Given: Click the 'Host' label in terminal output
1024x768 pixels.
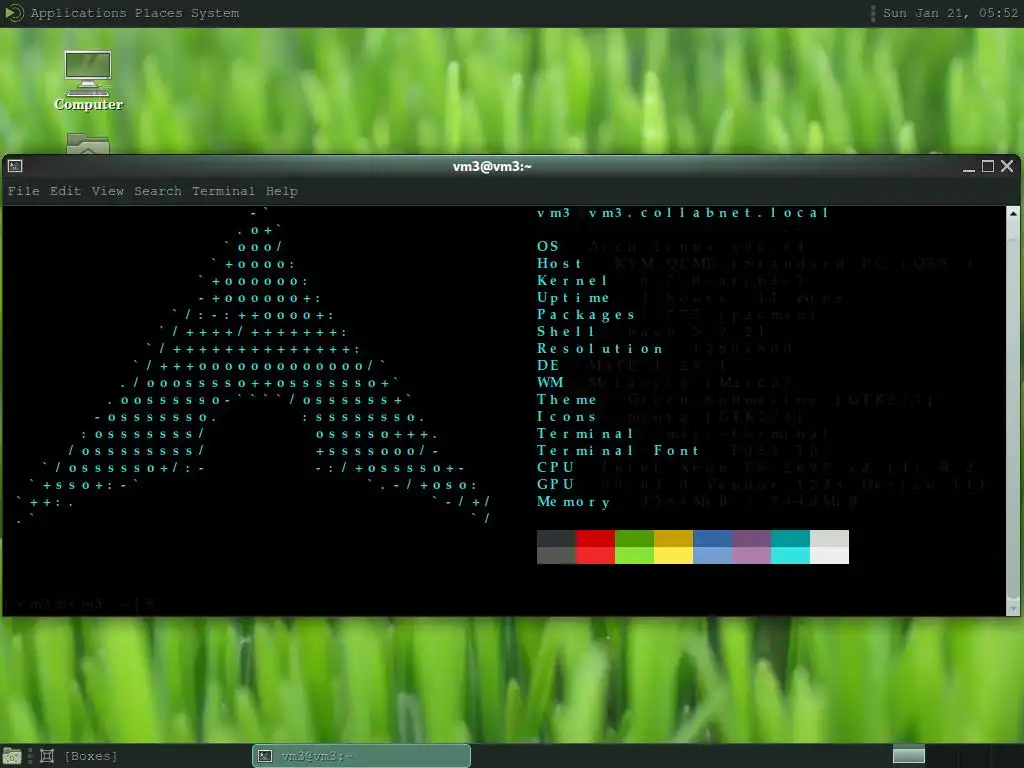Looking at the screenshot, I should pos(559,263).
